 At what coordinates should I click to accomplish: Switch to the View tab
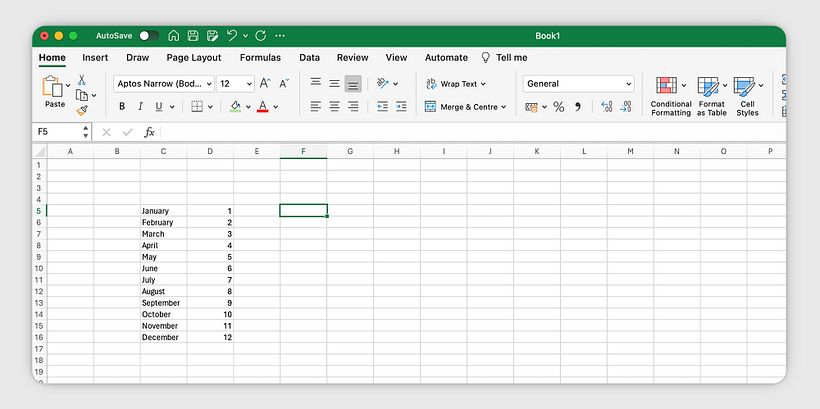click(396, 58)
